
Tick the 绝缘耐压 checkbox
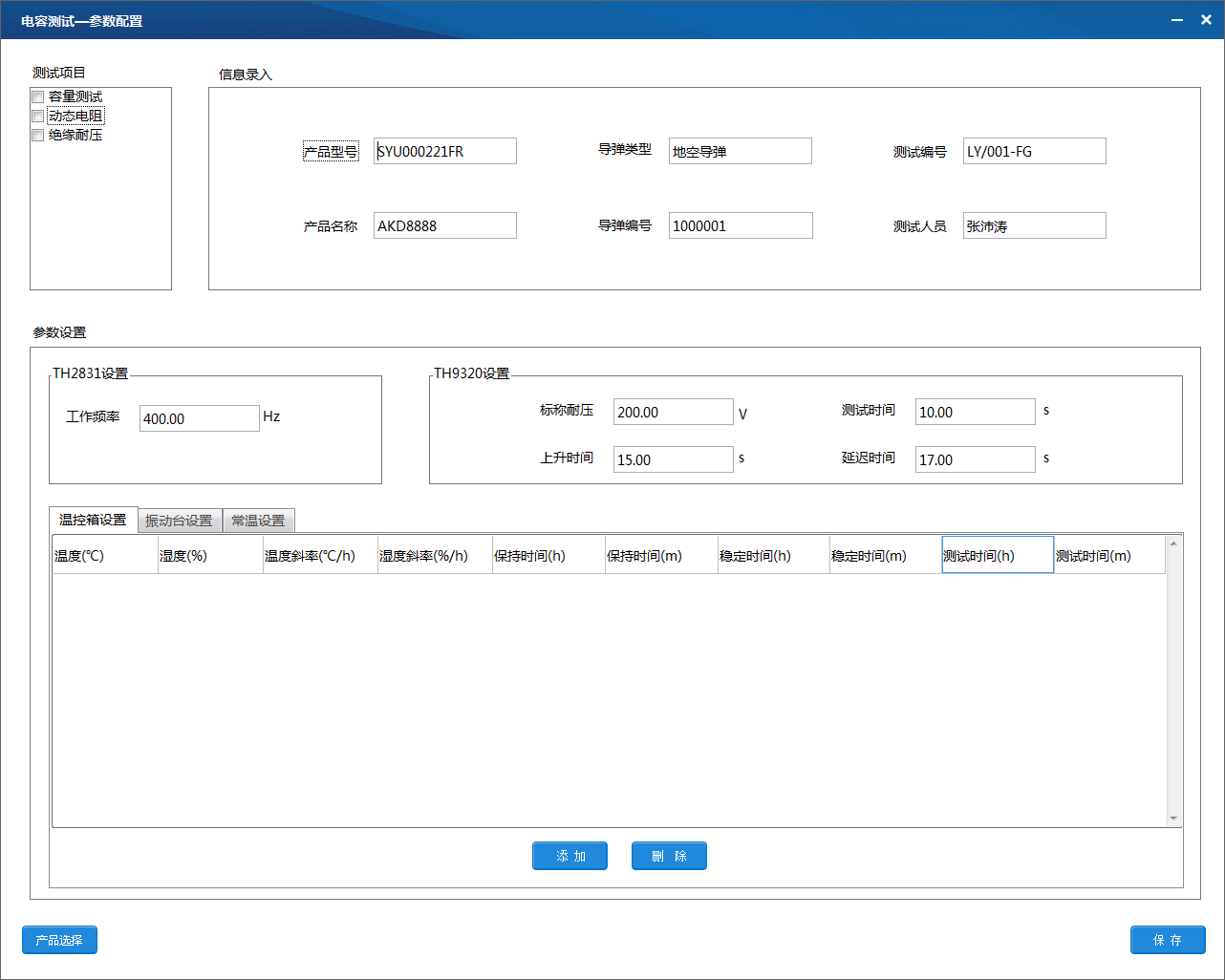coord(38,135)
